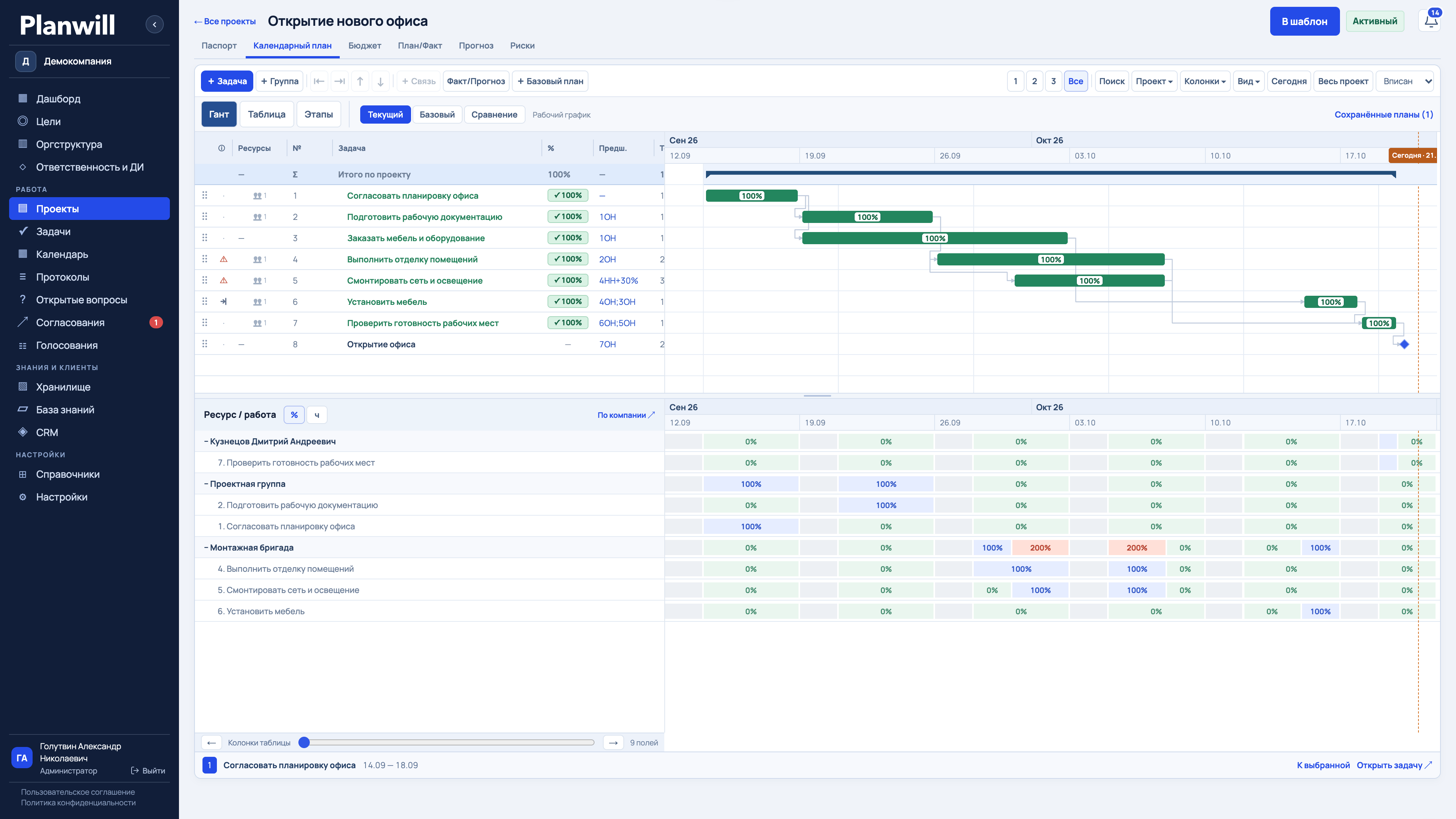Open the Проект dropdown
Viewport: 1456px width, 819px height.
pyautogui.click(x=1154, y=82)
